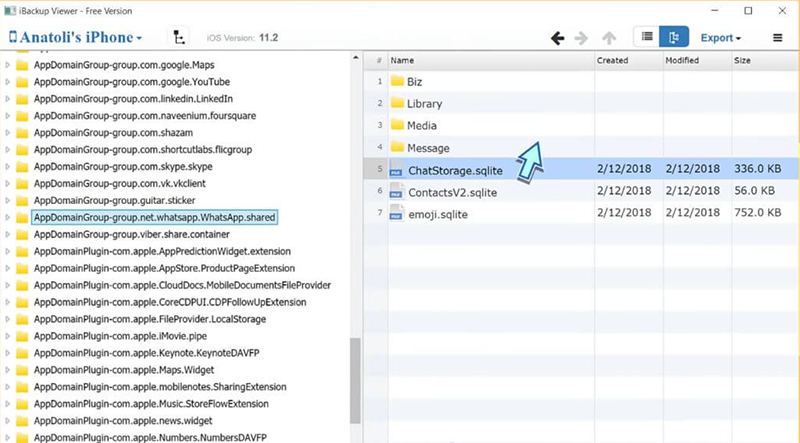
Task: Select CoreCDPUI.CDPFollowUpExtension tree item
Action: (170, 302)
